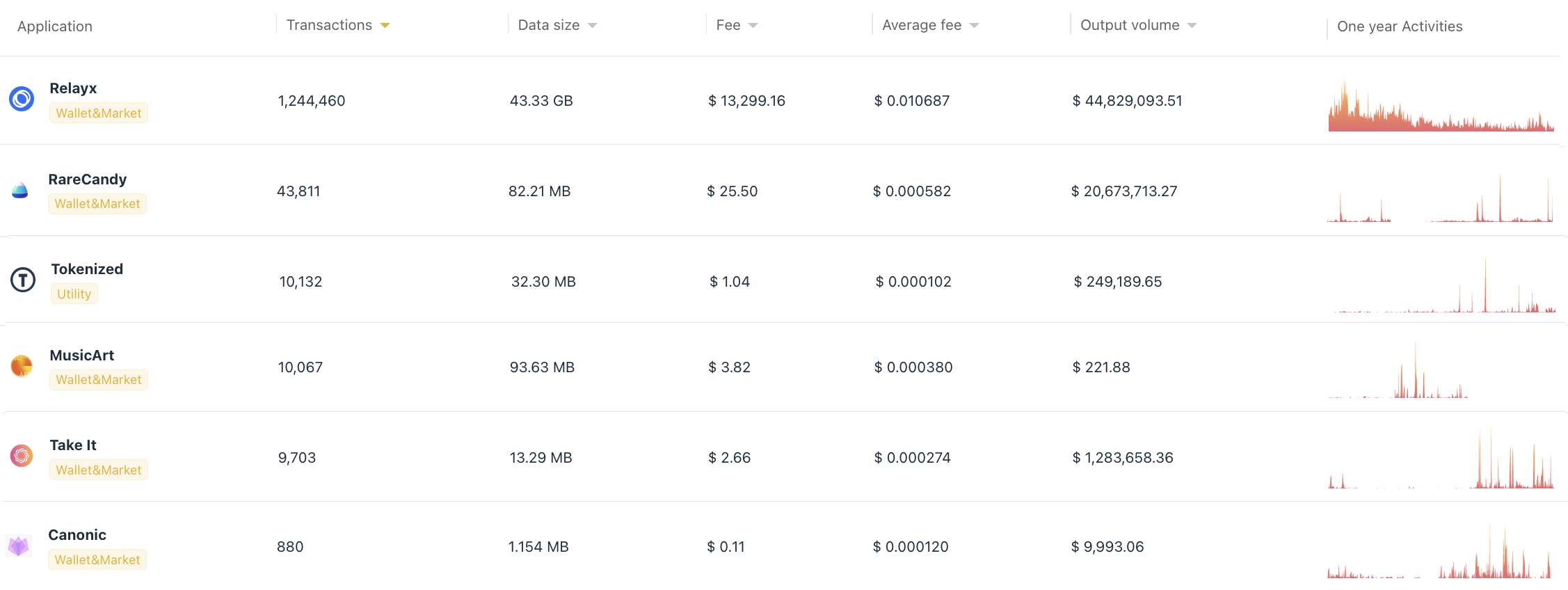Click the Tokenized T logo icon
Image resolution: width=1568 pixels, height=590 pixels.
pyautogui.click(x=23, y=280)
